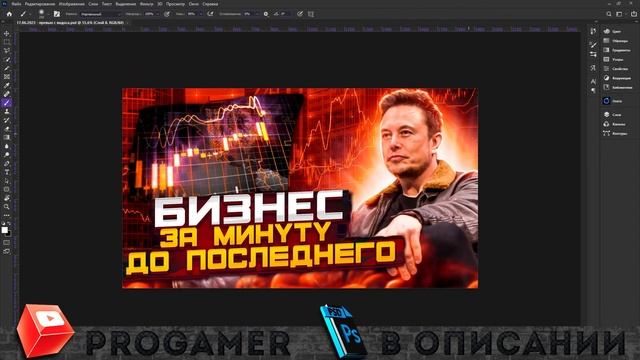The height and width of the screenshot is (360, 640).
Task: Select the History Brush tool
Action: (7, 120)
